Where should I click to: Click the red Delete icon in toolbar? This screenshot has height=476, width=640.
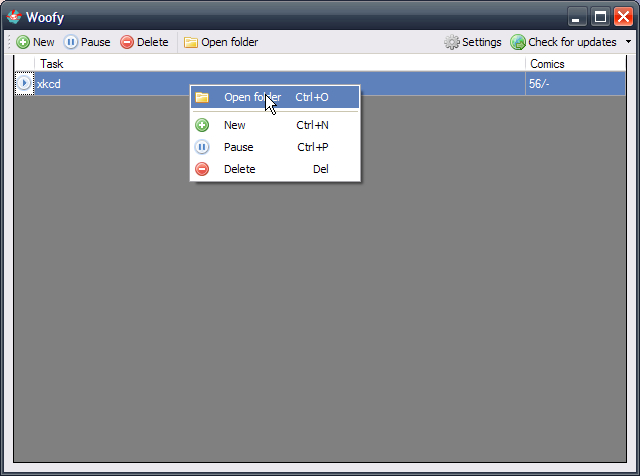coord(127,42)
